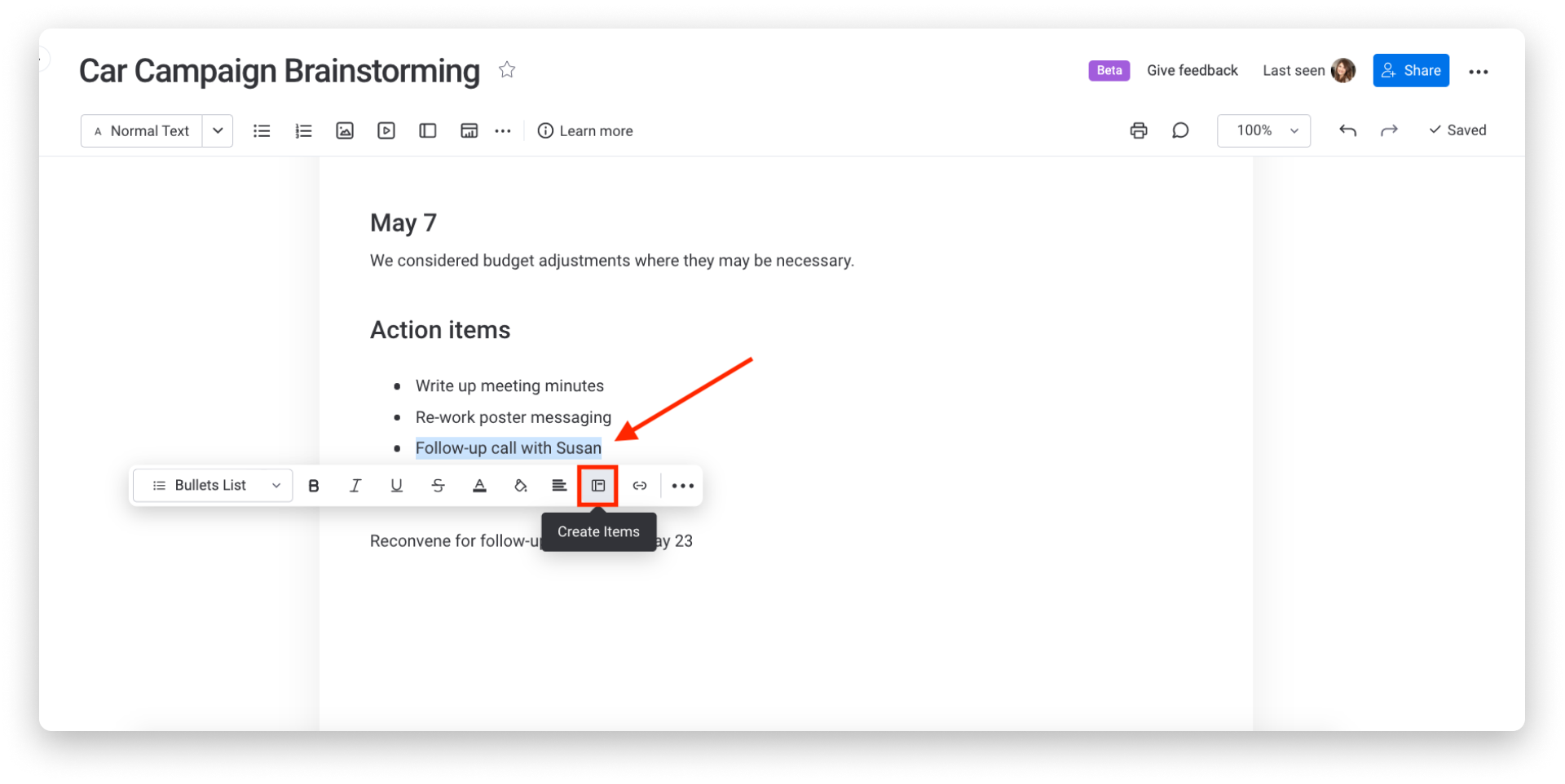Screen dimensions: 1565x784
Task: Open the document options menu
Action: 1479,72
